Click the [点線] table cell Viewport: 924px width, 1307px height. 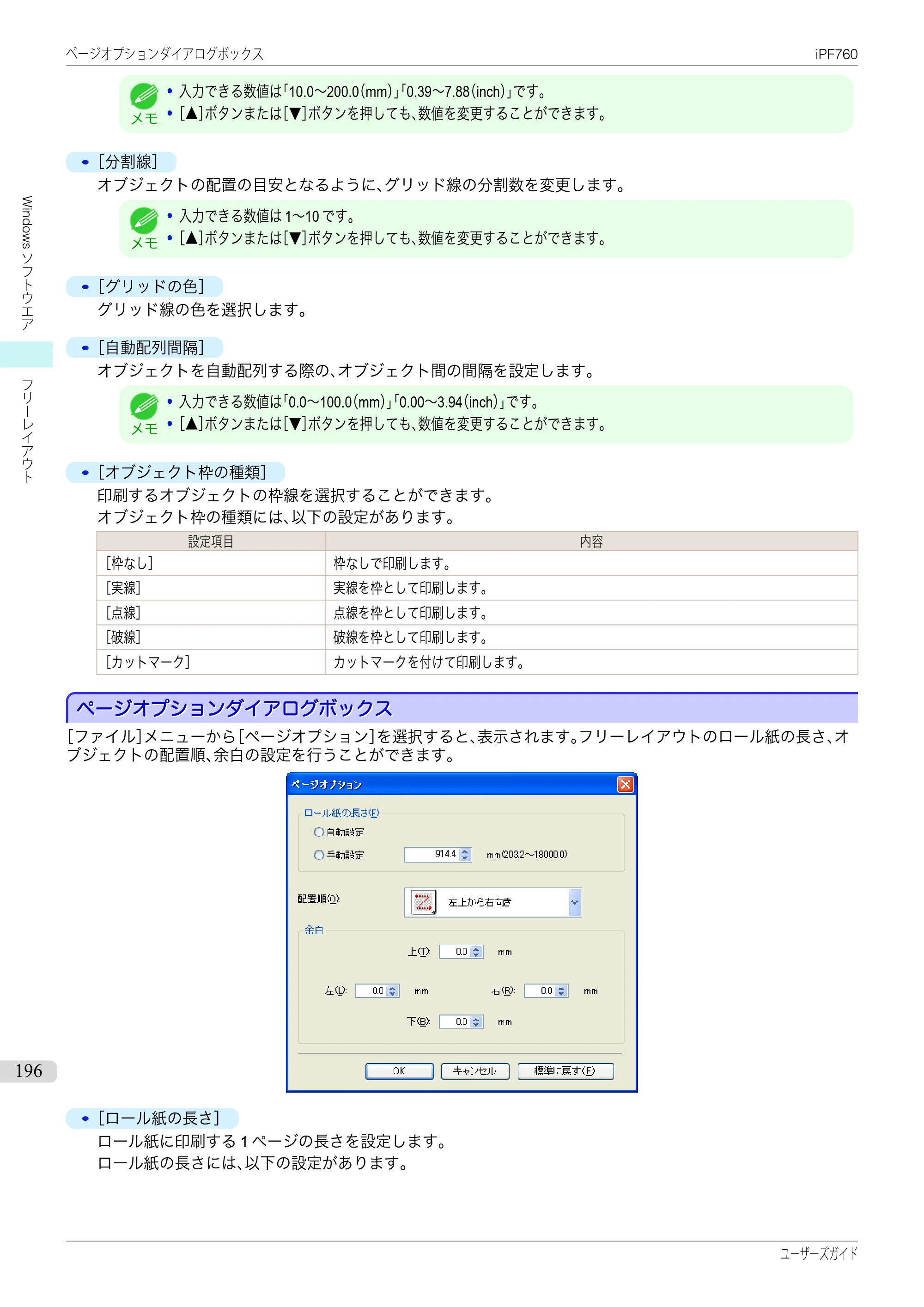coord(211,613)
